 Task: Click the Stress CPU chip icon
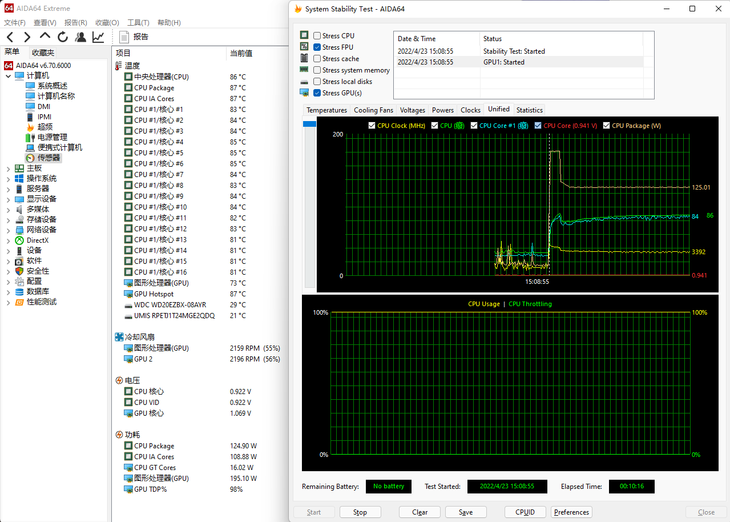pos(304,35)
